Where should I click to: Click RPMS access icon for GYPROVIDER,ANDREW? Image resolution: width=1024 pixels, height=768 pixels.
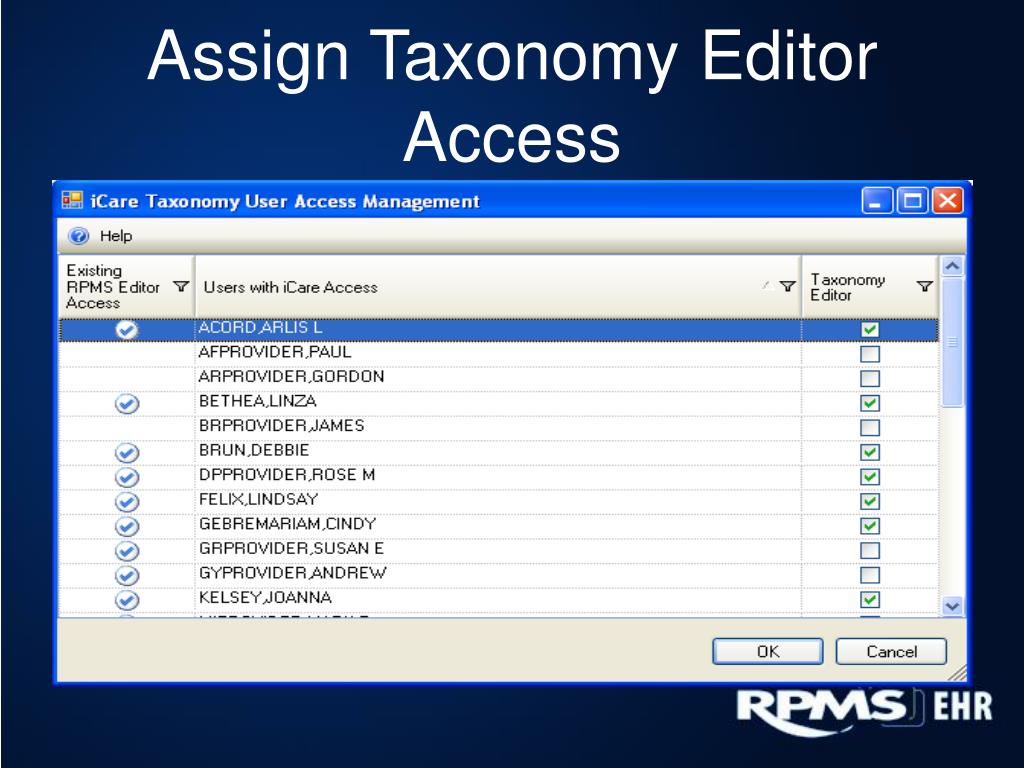point(127,575)
